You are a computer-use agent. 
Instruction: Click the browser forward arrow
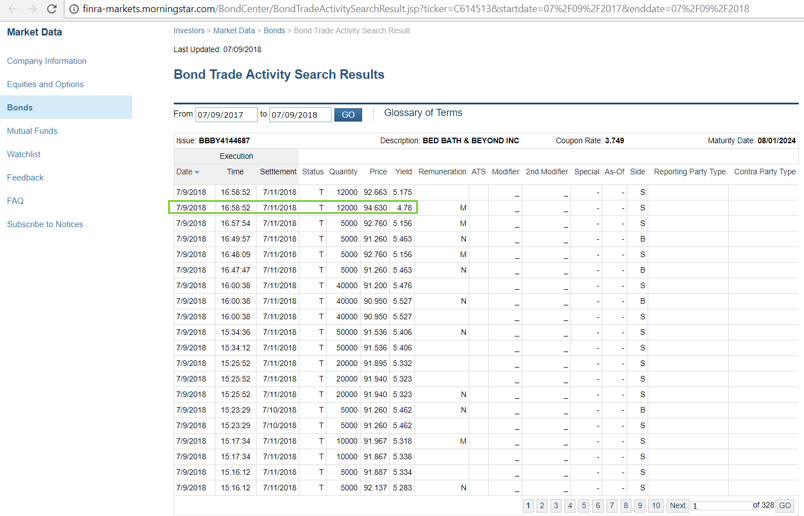[x=32, y=9]
